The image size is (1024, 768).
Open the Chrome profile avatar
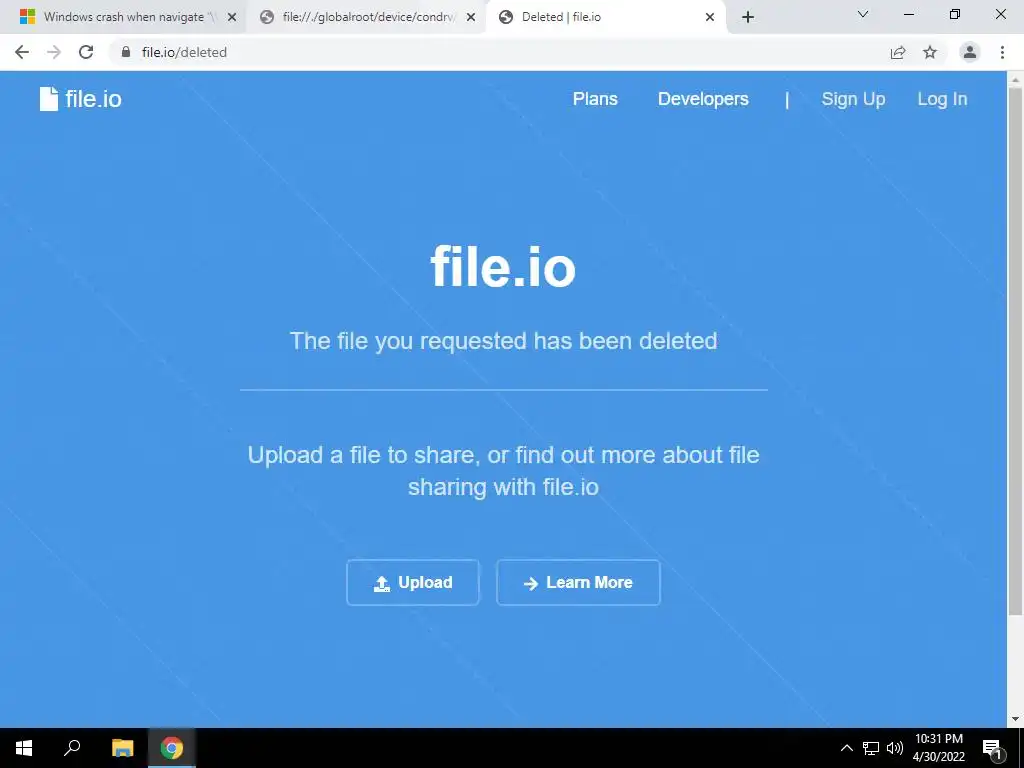click(970, 52)
